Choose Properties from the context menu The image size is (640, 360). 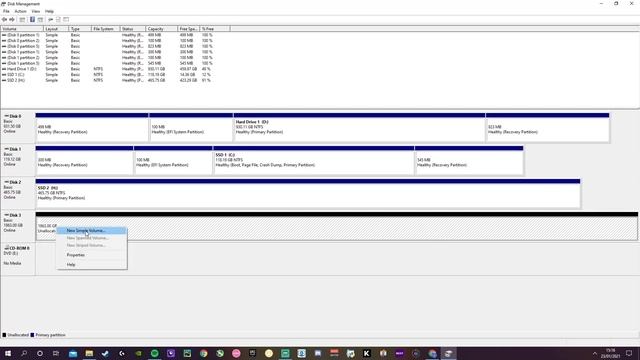pos(91,255)
